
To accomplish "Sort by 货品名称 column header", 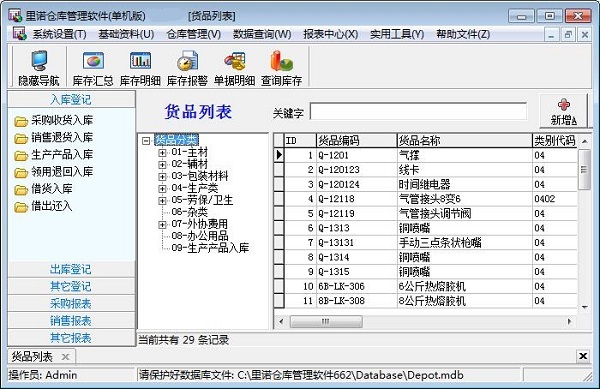I will pos(464,141).
